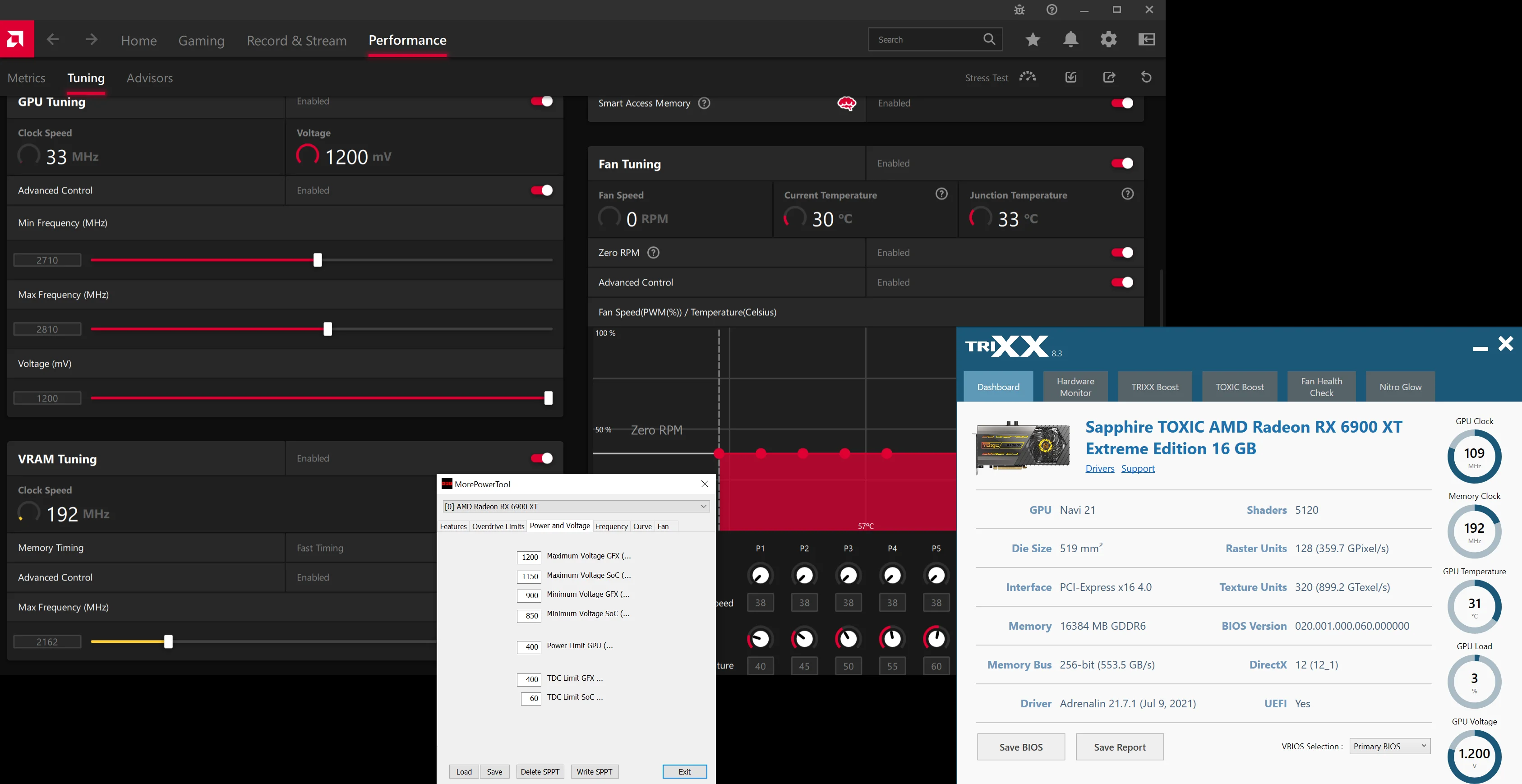Image resolution: width=1522 pixels, height=784 pixels.
Task: Click Power Limit GPU 400 field
Action: pos(529,647)
